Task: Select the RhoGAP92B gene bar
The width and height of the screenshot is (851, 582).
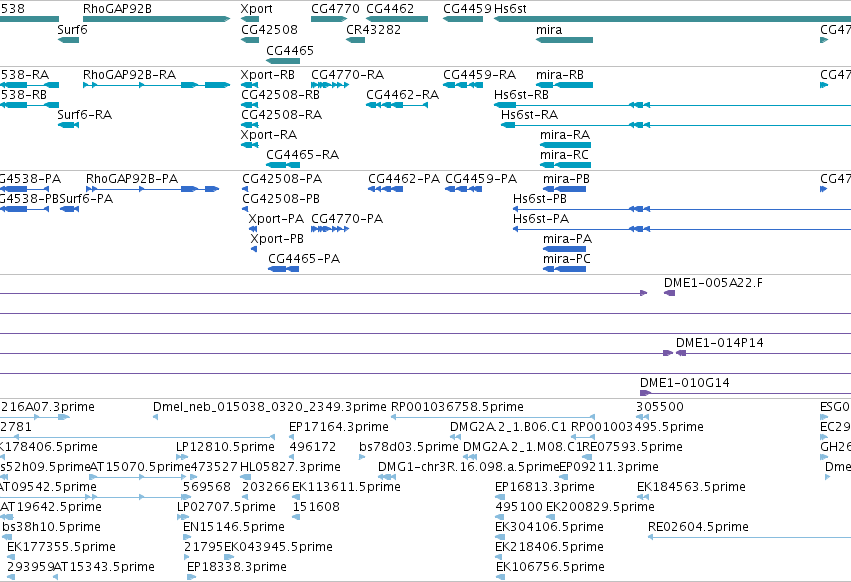Action: 156,19
